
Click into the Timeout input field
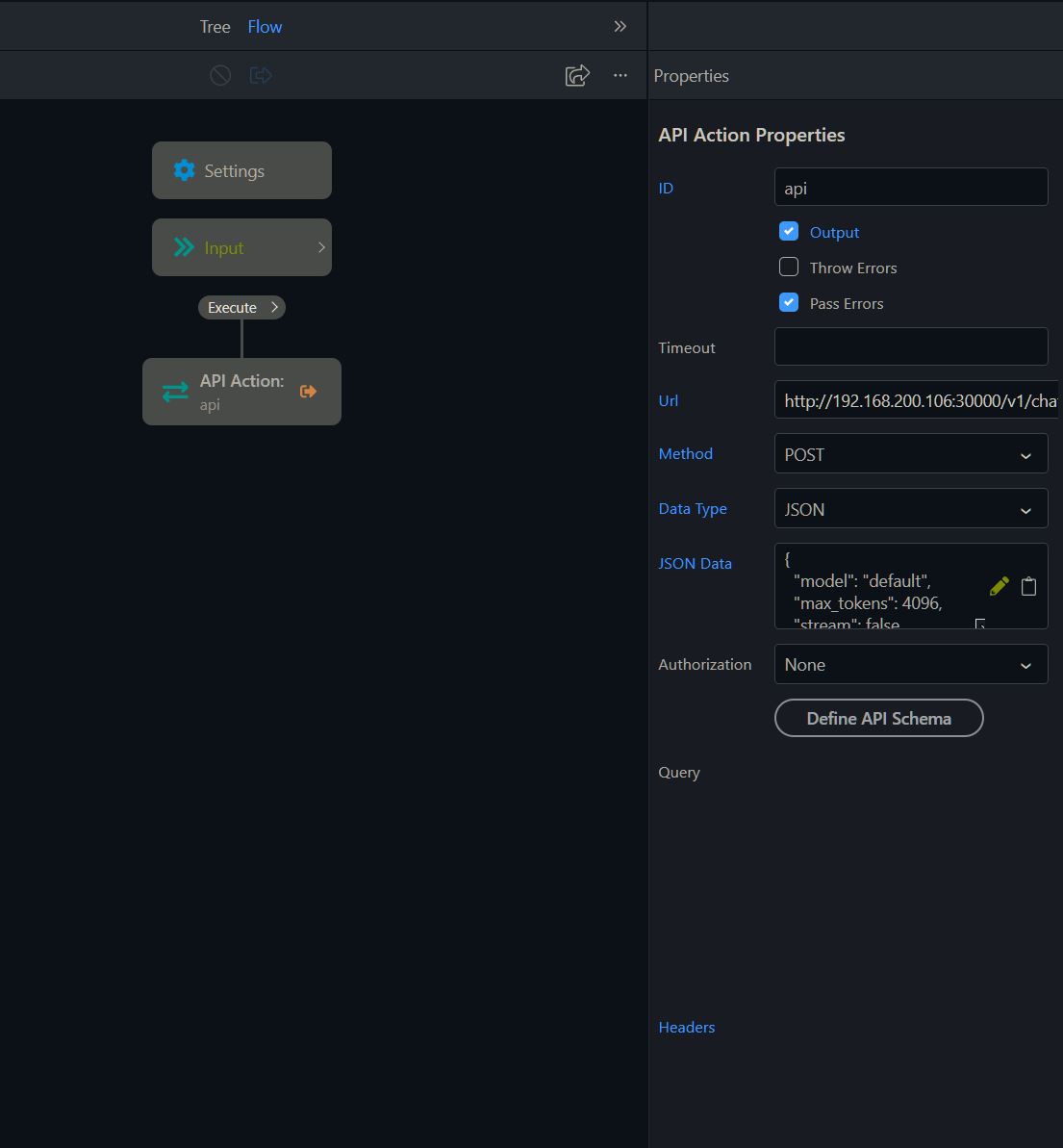coord(910,346)
